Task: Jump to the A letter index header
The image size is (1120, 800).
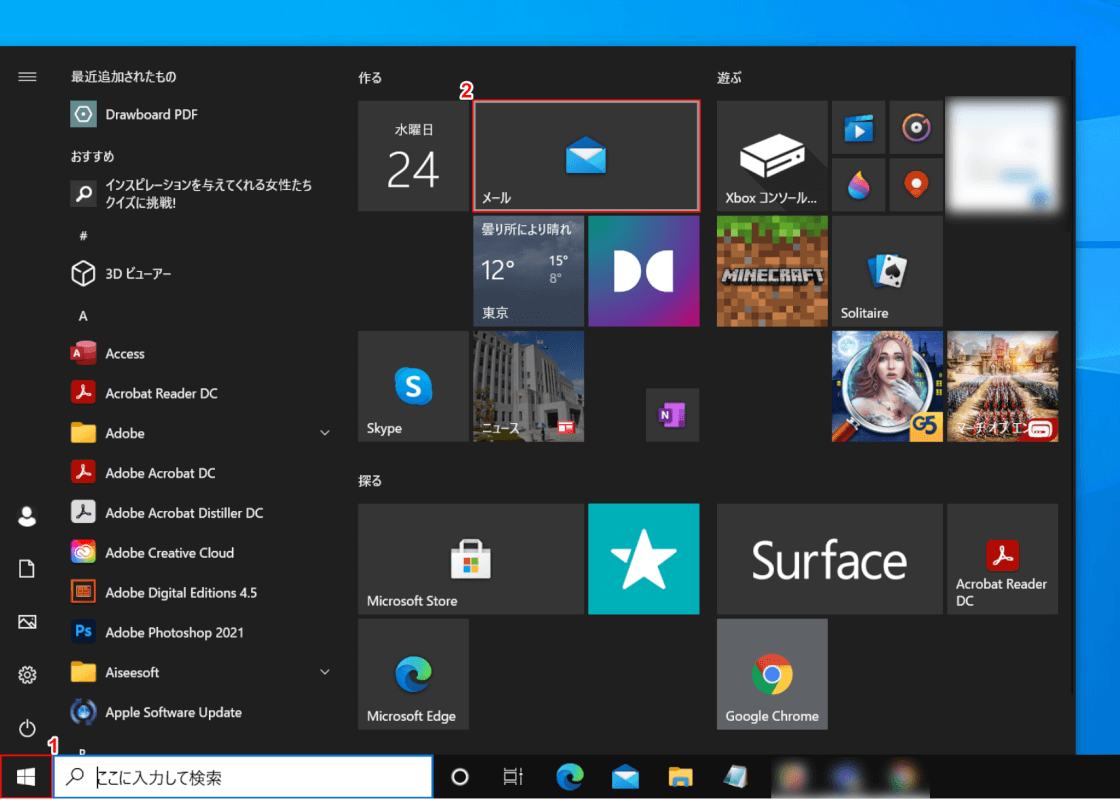Action: click(x=83, y=316)
